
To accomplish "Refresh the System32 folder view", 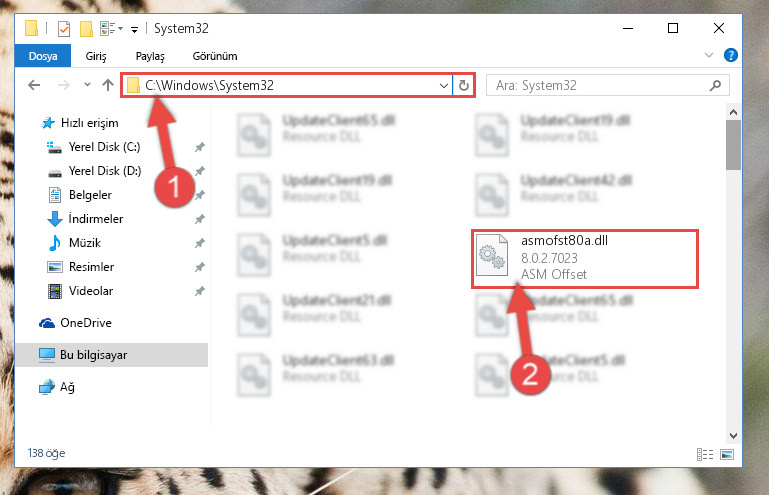I will pyautogui.click(x=463, y=86).
